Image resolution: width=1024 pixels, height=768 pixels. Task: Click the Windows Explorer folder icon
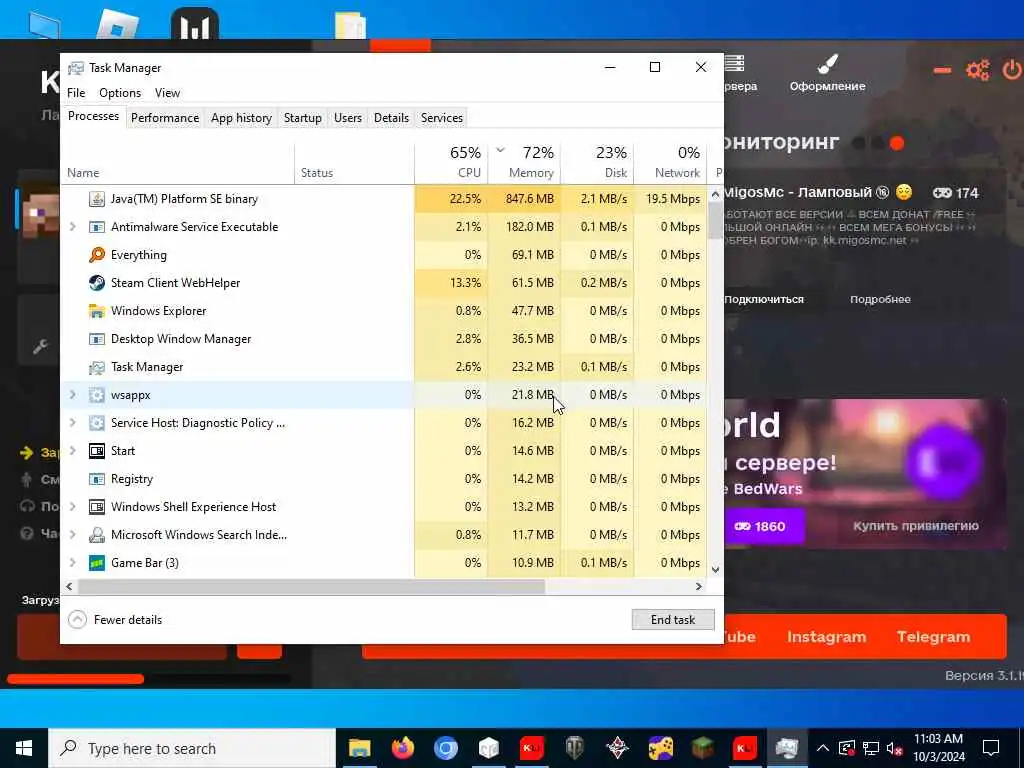pyautogui.click(x=97, y=311)
